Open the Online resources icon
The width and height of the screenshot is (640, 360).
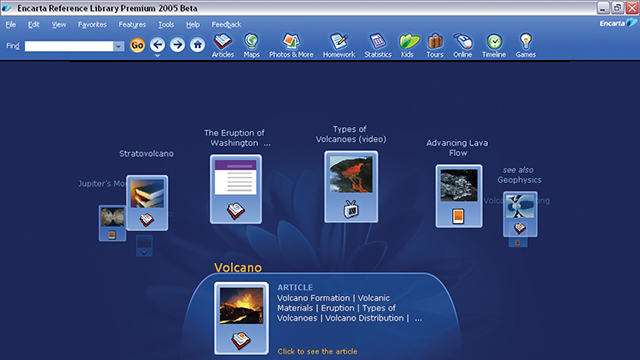tap(462, 45)
